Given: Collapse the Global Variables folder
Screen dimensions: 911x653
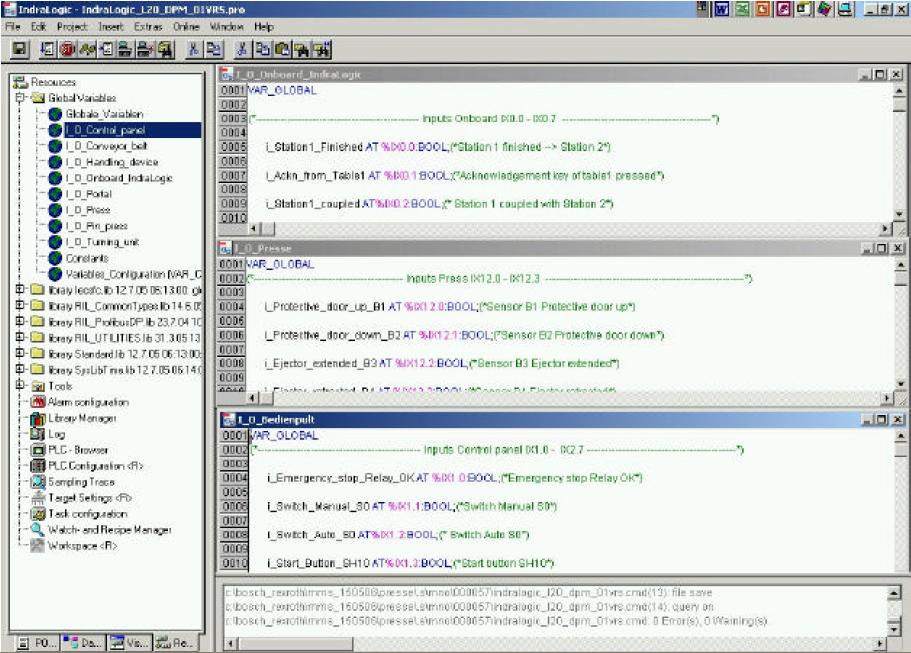Looking at the screenshot, I should pyautogui.click(x=20, y=98).
